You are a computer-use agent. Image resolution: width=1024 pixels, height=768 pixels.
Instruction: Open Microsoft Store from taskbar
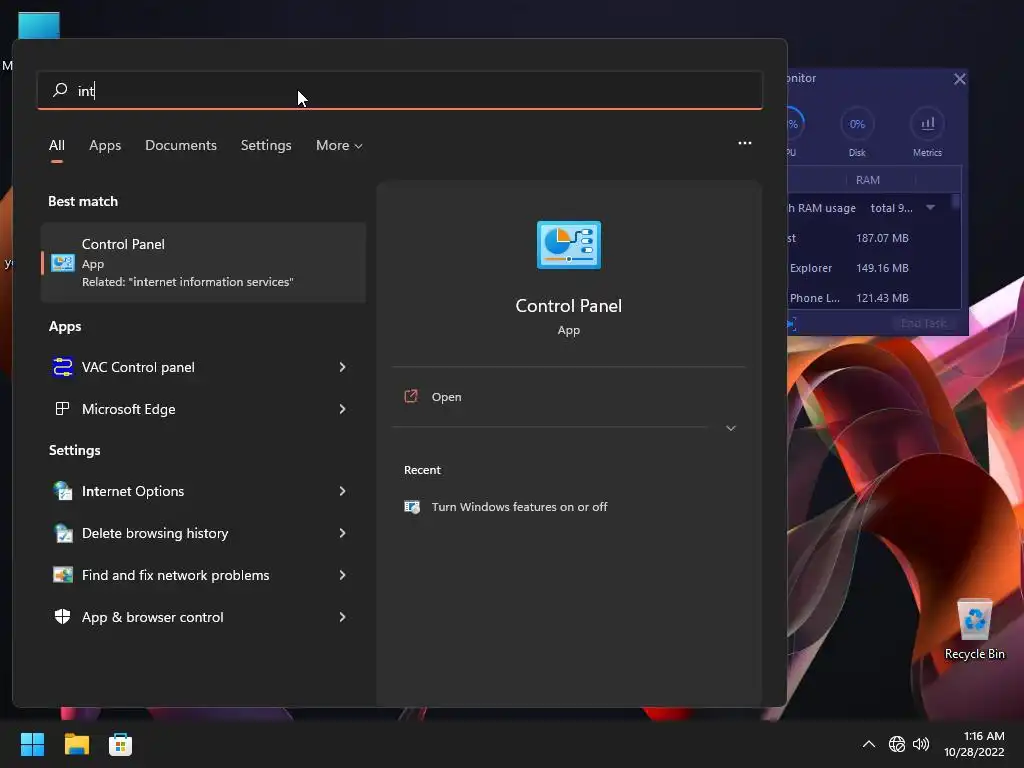[120, 744]
